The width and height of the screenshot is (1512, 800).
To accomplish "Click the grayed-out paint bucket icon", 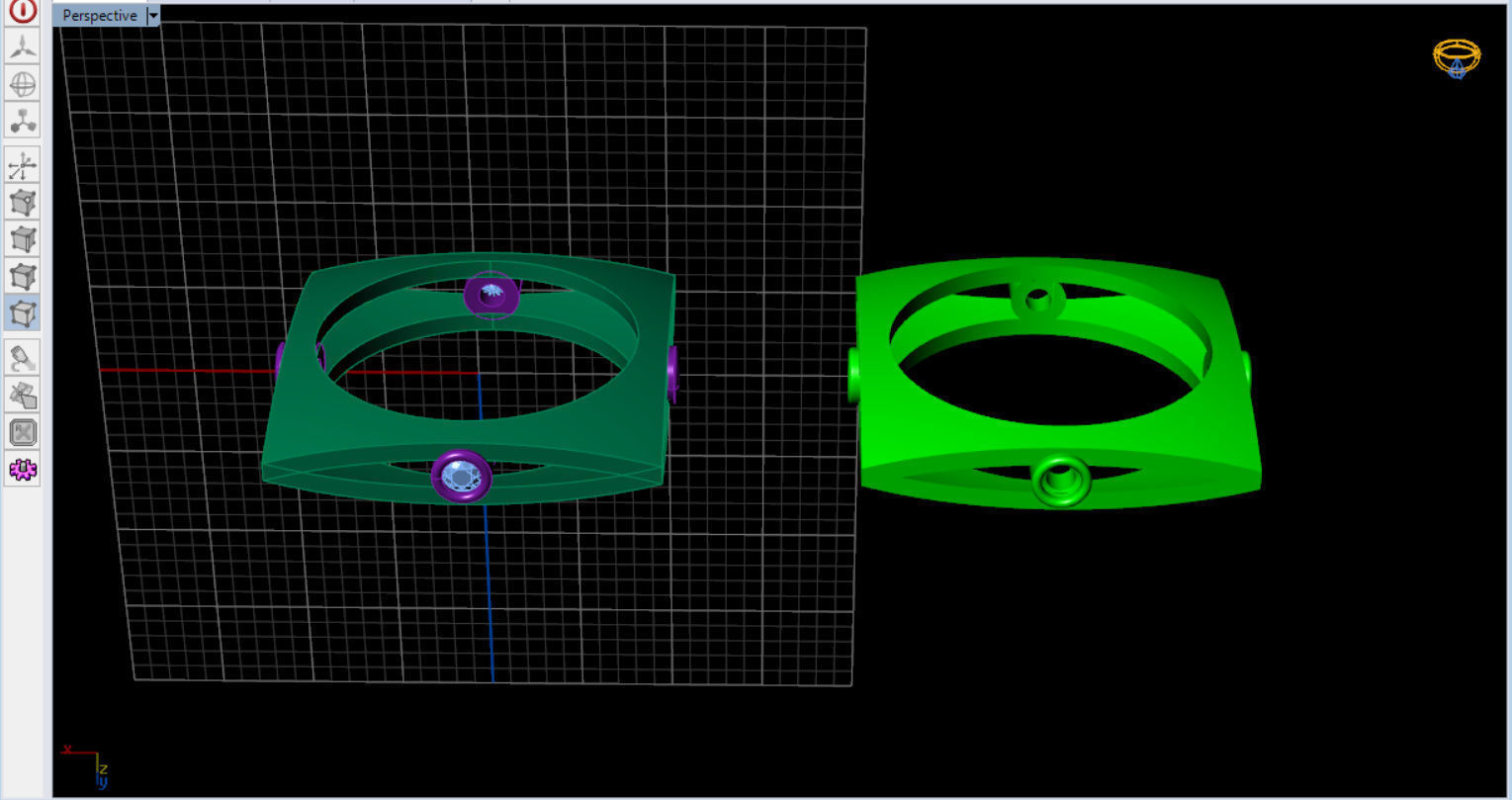I will [23, 358].
